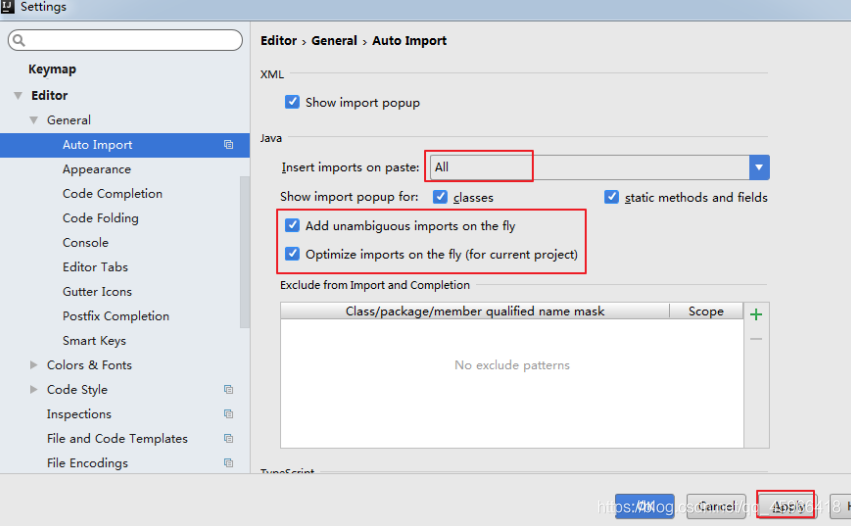Open File Encodings settings page
The width and height of the screenshot is (851, 526).
pyautogui.click(x=87, y=463)
